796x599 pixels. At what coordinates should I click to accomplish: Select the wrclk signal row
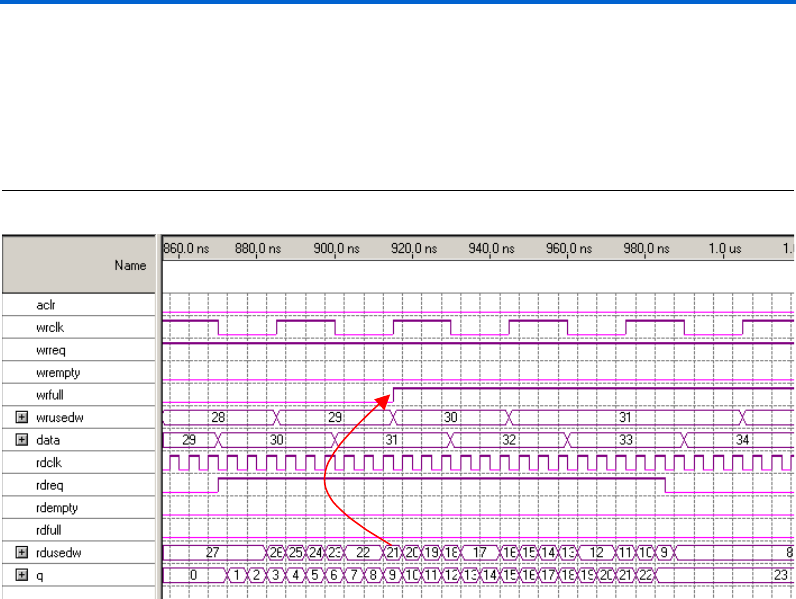coord(79,327)
